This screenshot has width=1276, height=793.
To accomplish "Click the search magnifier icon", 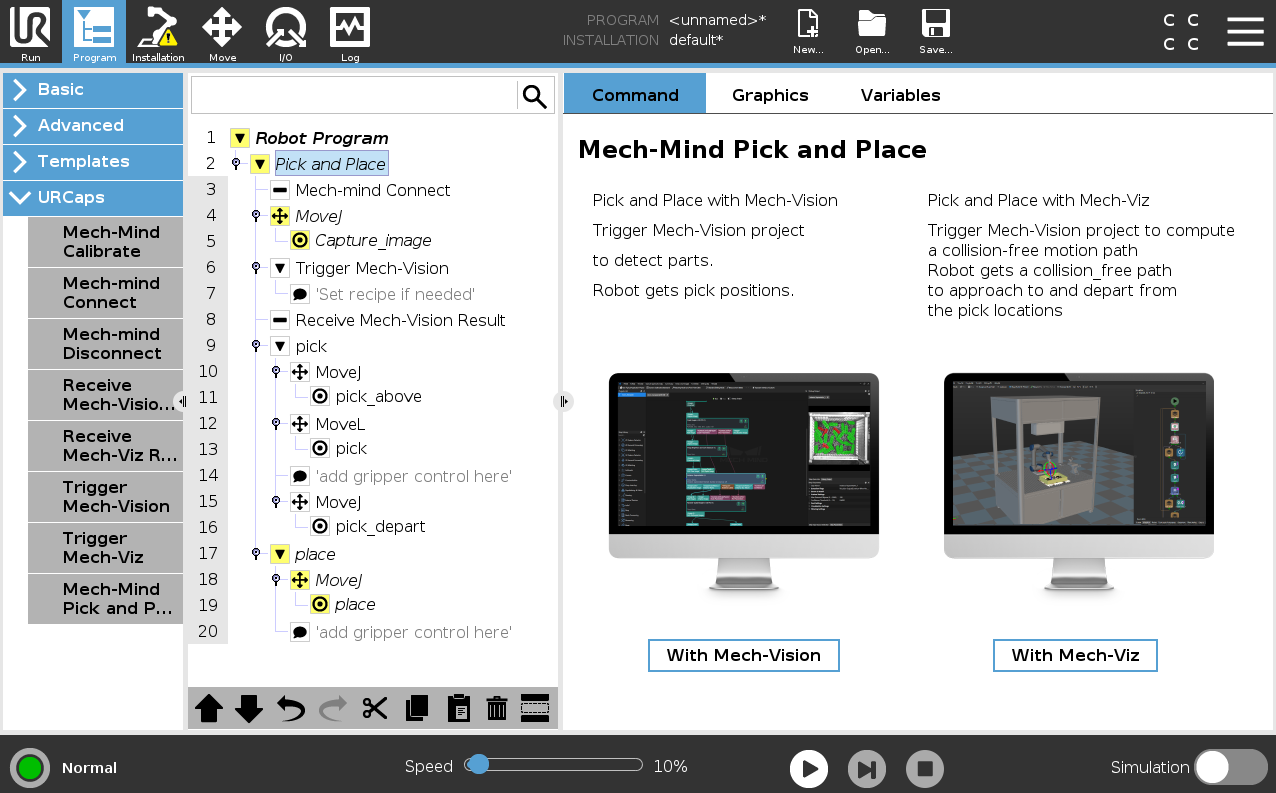I will pyautogui.click(x=535, y=96).
